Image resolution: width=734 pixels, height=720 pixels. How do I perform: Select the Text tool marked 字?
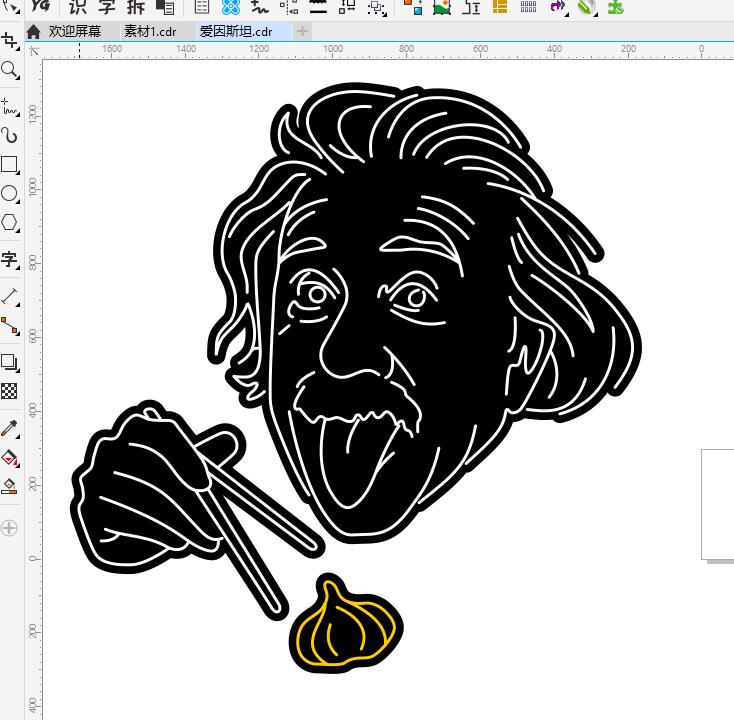coord(8,259)
